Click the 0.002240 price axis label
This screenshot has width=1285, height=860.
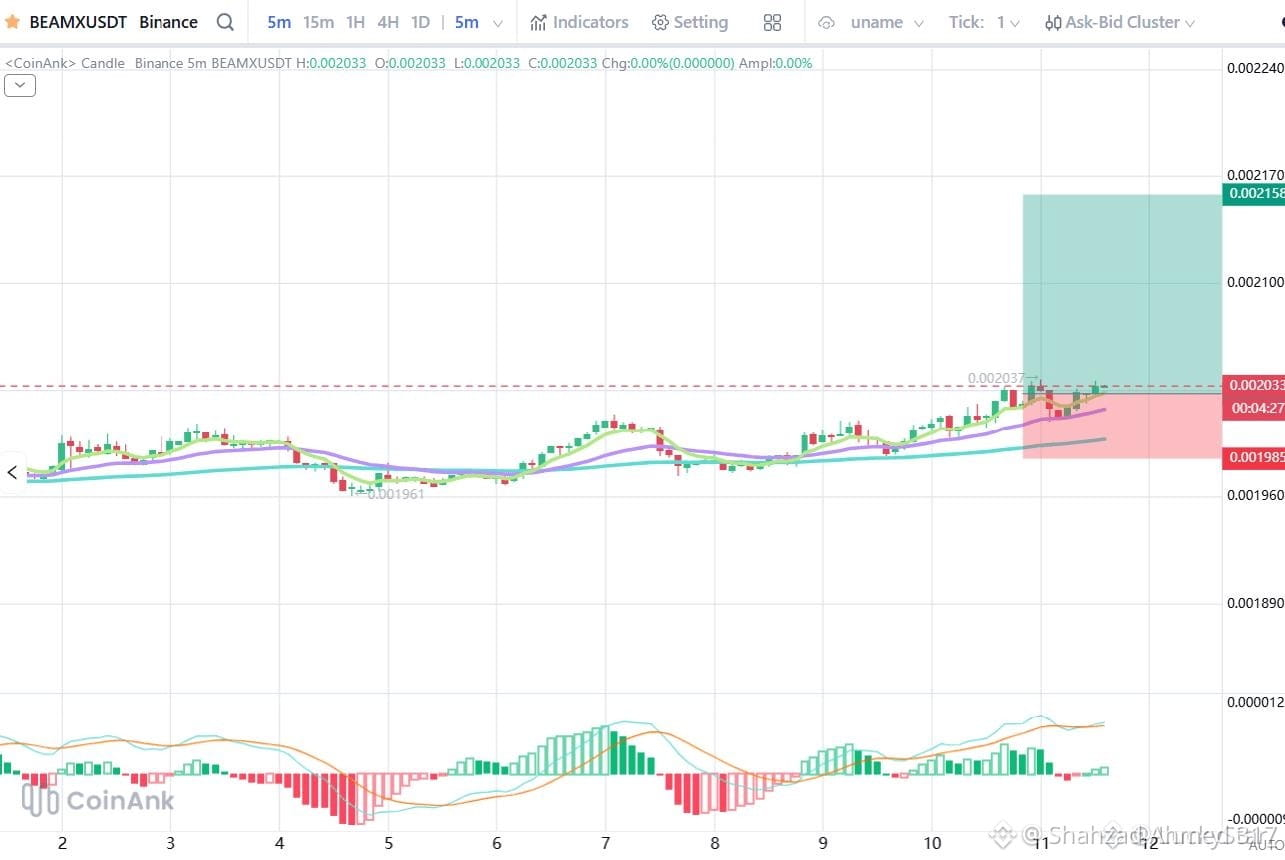tap(1255, 68)
